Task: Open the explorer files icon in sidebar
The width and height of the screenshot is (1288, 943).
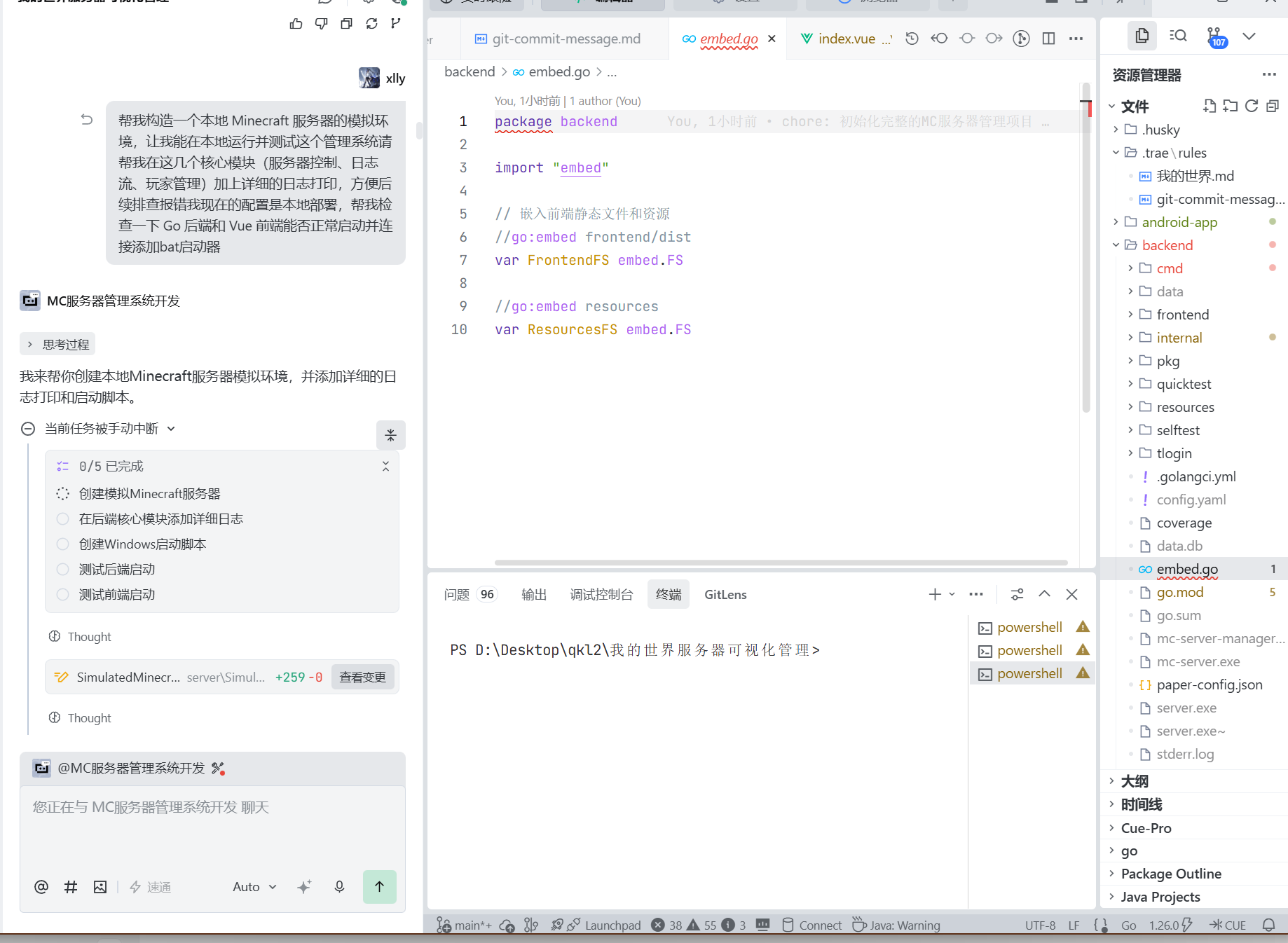Action: pyautogui.click(x=1142, y=36)
